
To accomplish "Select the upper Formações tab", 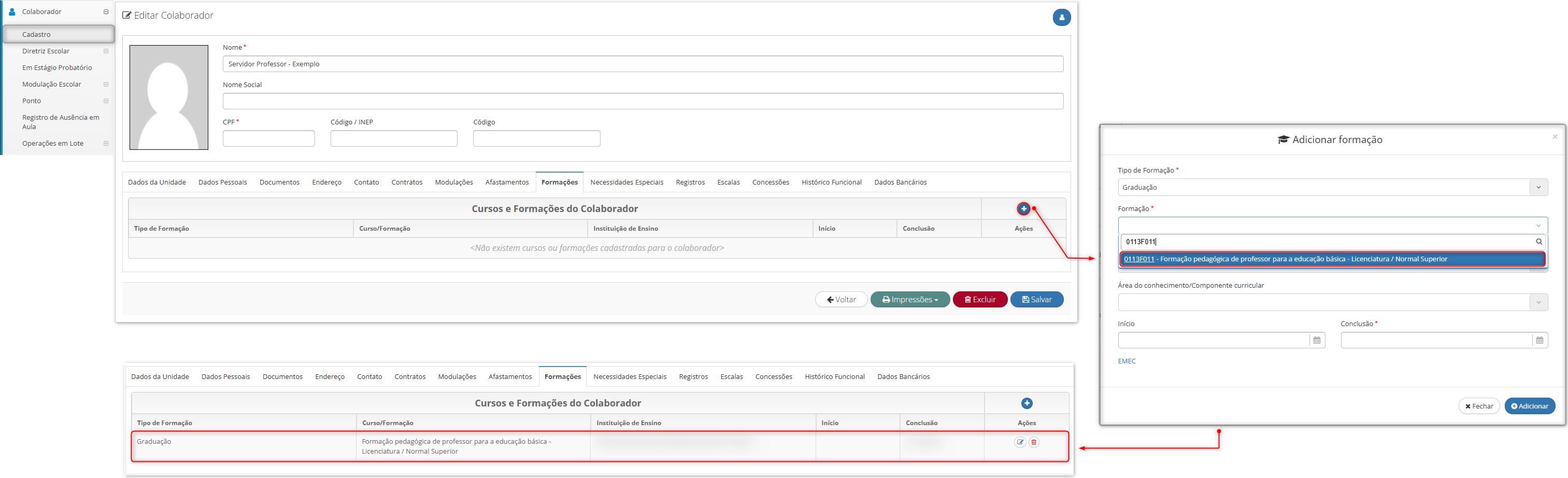I will point(560,182).
